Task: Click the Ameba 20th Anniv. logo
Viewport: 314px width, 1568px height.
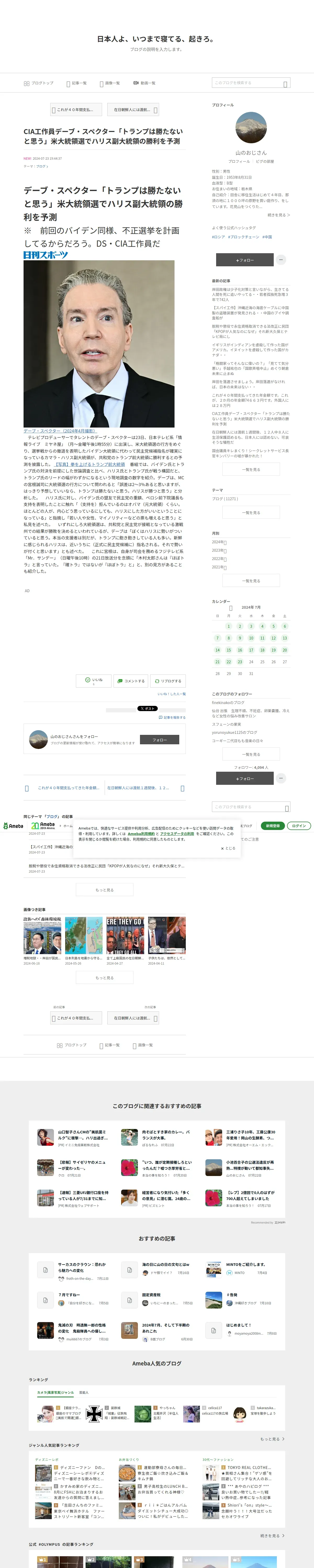Action: (x=43, y=826)
